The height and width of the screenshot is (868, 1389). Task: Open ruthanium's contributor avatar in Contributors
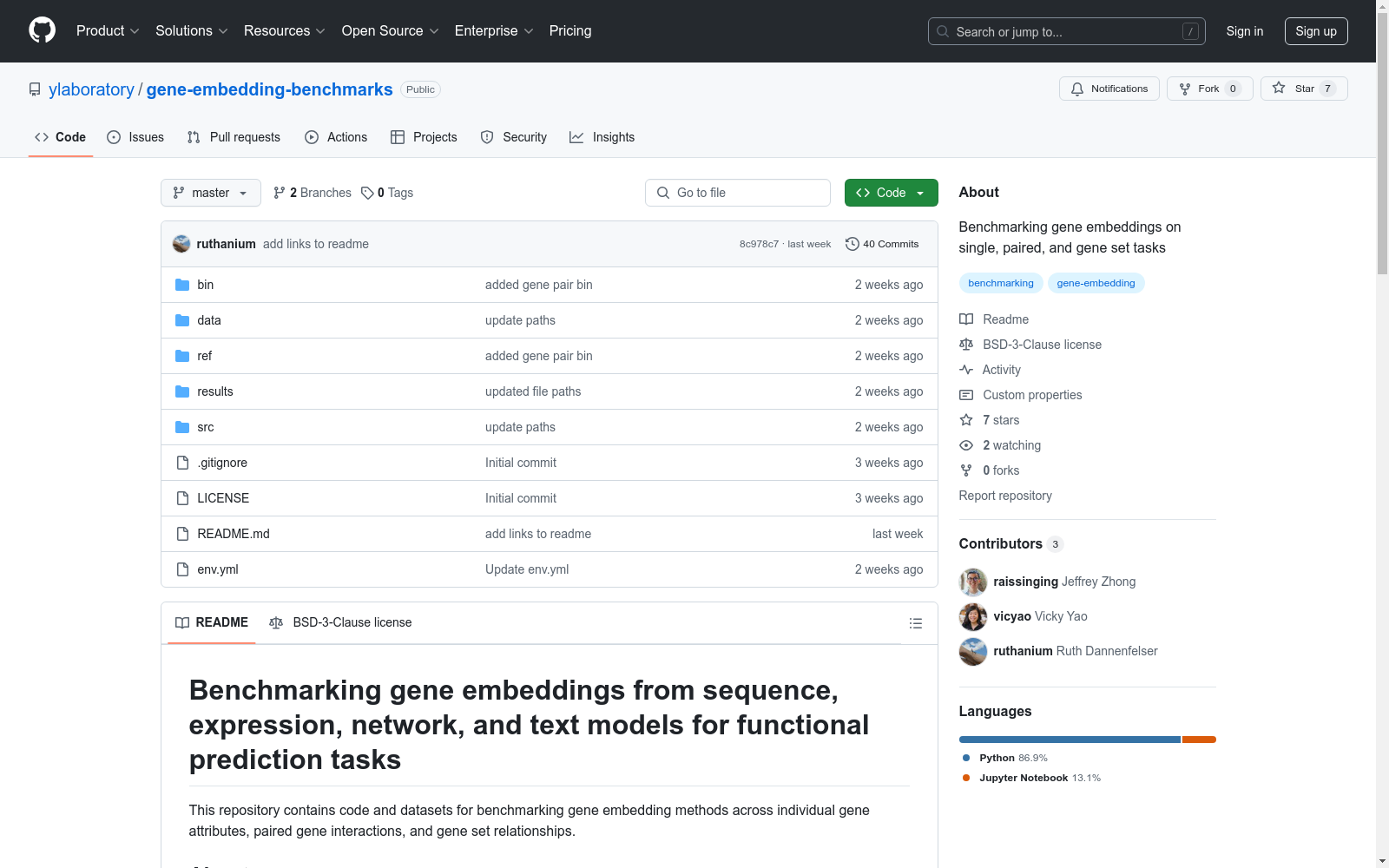[973, 651]
